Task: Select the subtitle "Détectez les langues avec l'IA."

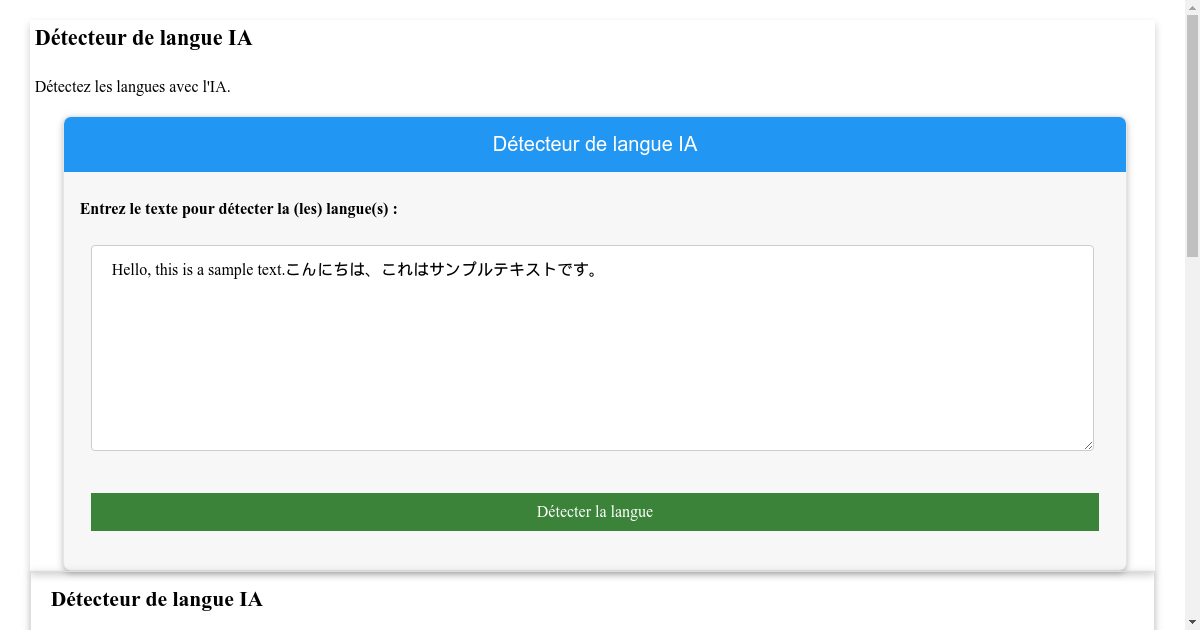Action: click(132, 86)
